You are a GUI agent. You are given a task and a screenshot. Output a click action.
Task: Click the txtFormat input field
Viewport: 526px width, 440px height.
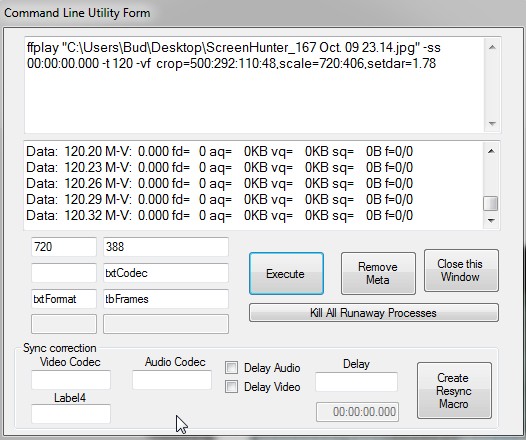click(64, 298)
